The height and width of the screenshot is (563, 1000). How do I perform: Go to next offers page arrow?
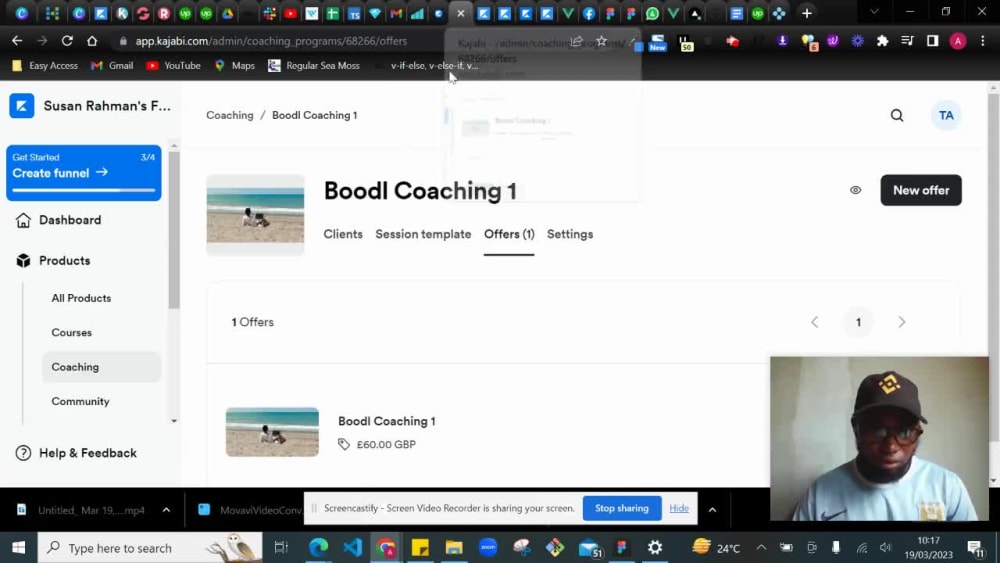tap(902, 322)
